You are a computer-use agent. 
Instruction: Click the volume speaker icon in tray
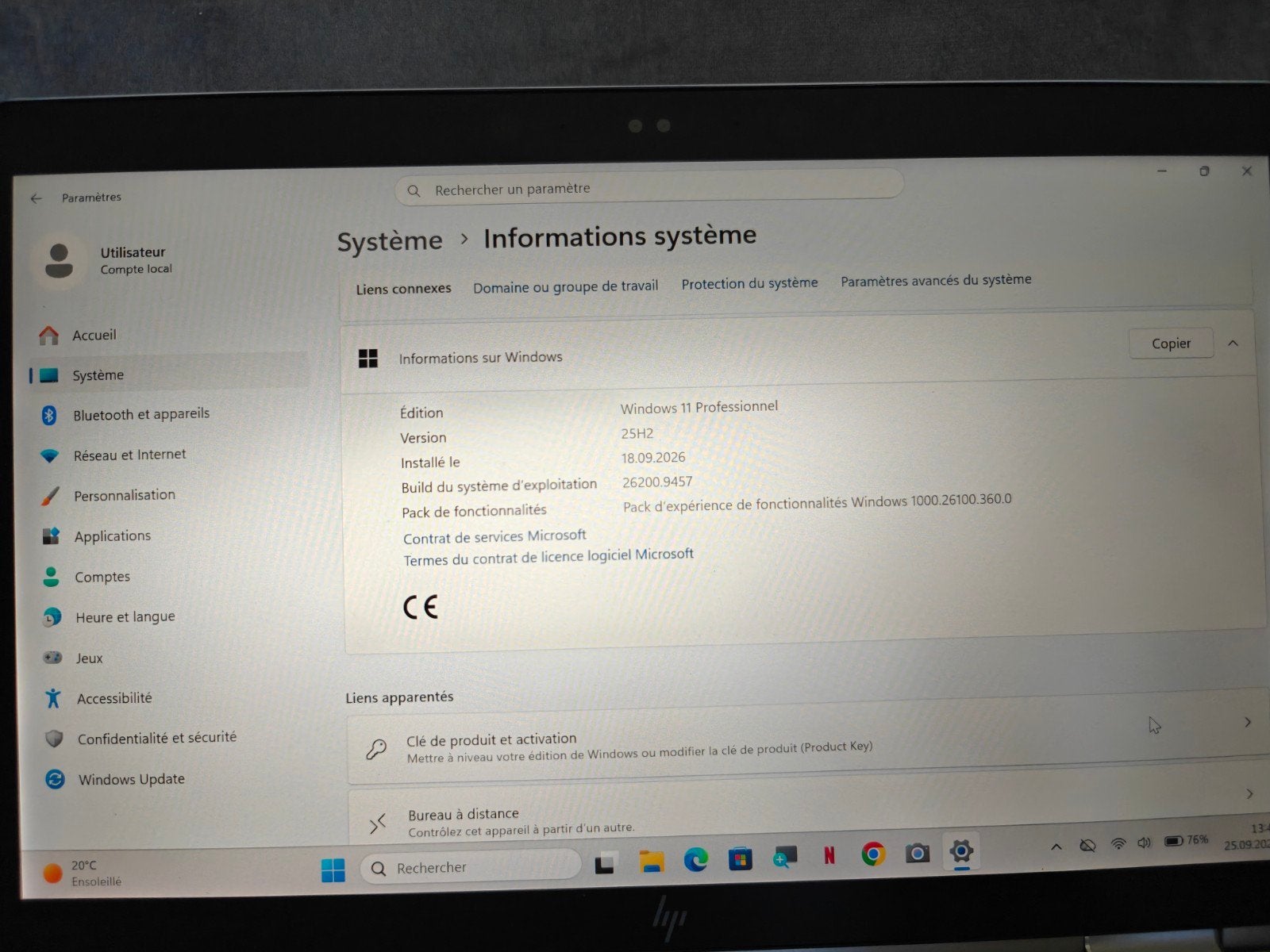point(1144,843)
